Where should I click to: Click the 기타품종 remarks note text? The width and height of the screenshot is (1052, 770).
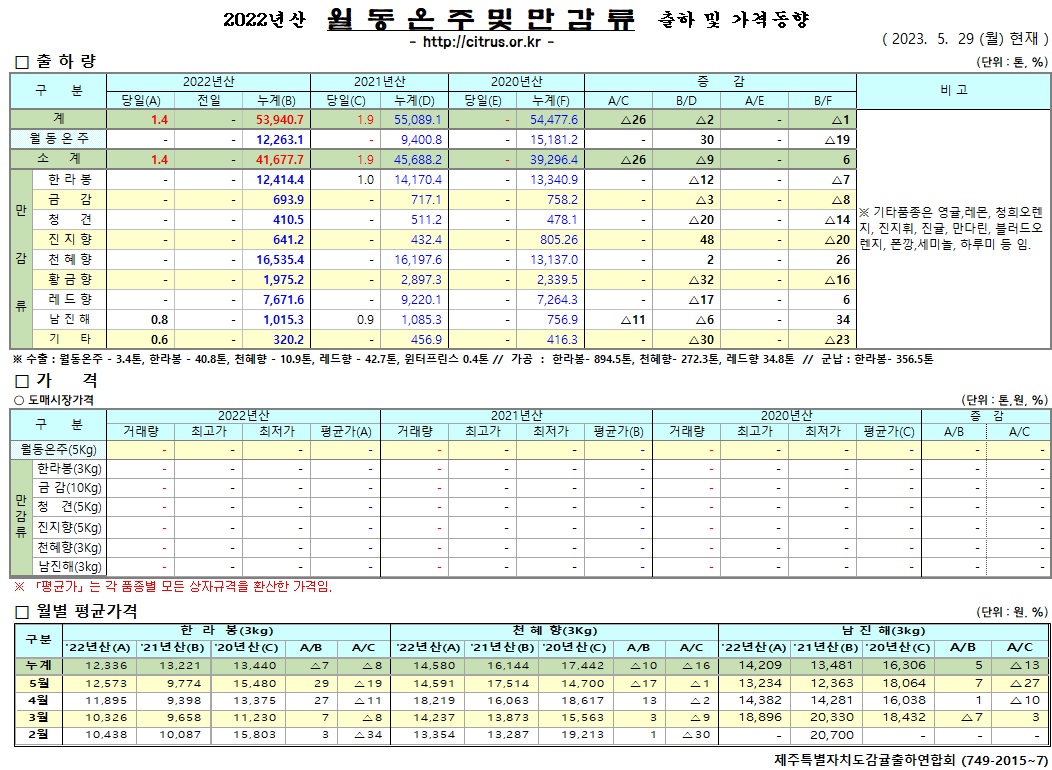click(951, 228)
